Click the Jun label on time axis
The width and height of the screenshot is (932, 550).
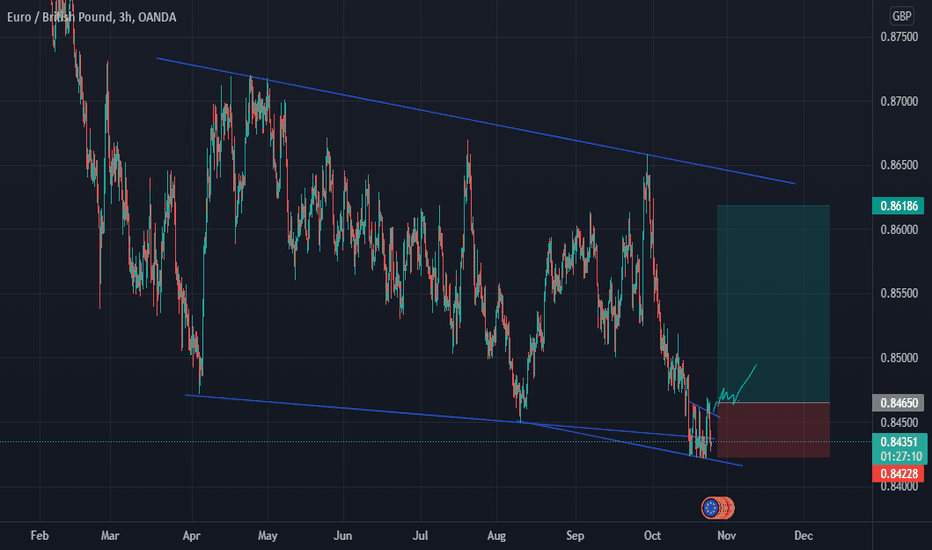pos(343,536)
